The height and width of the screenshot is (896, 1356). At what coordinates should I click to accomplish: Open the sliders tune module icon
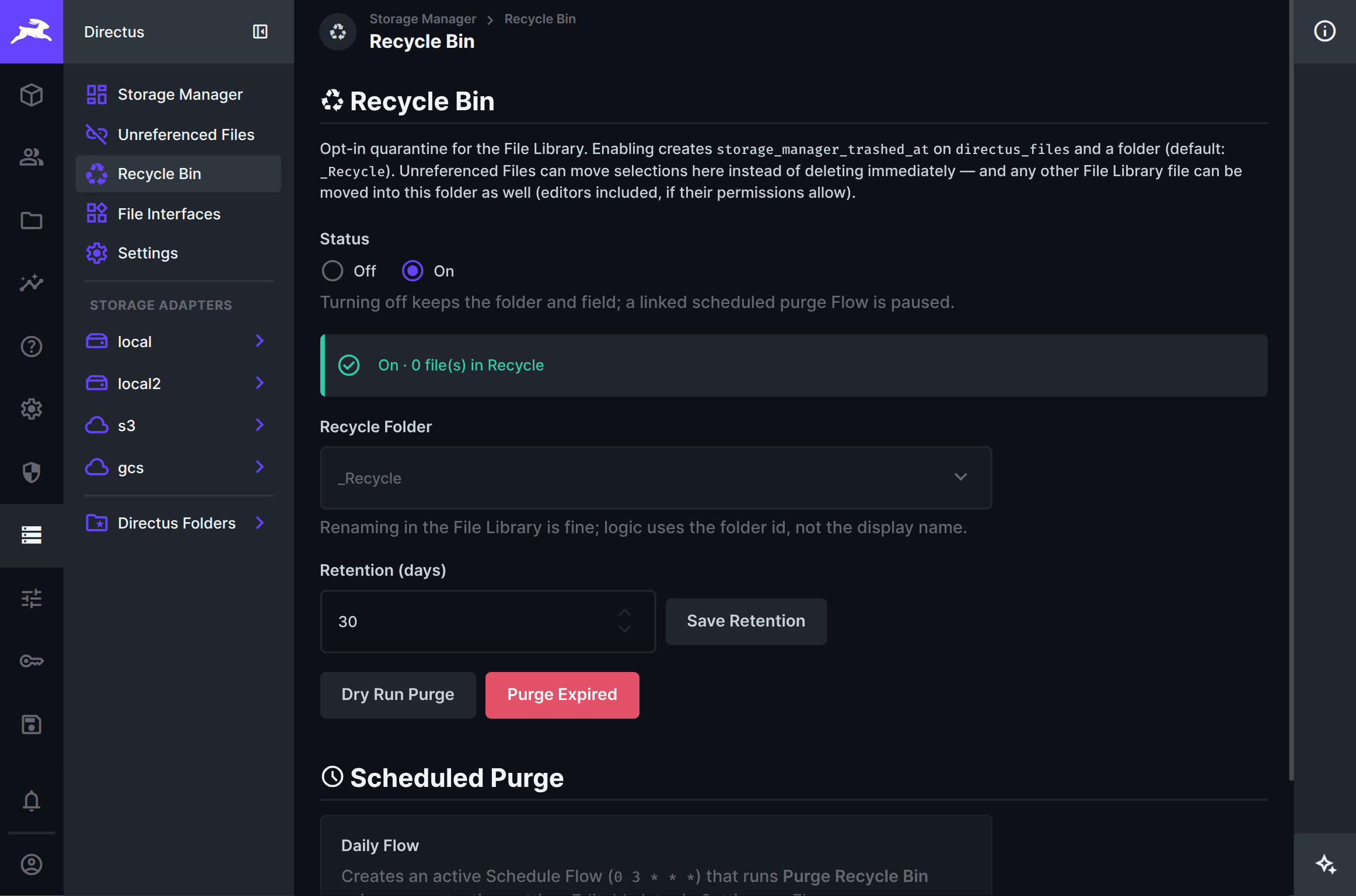click(32, 598)
